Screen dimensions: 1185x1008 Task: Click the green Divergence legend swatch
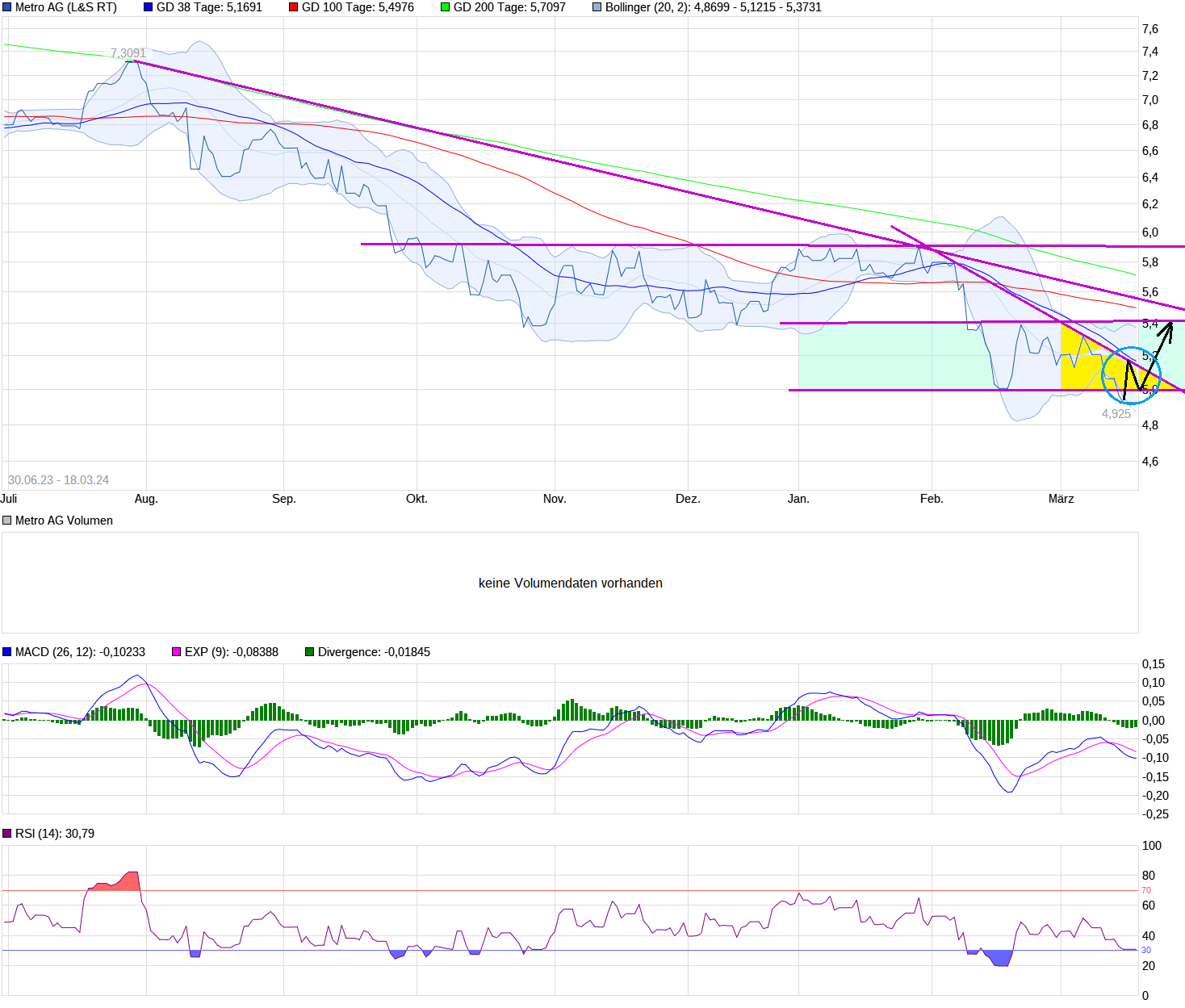pyautogui.click(x=310, y=652)
